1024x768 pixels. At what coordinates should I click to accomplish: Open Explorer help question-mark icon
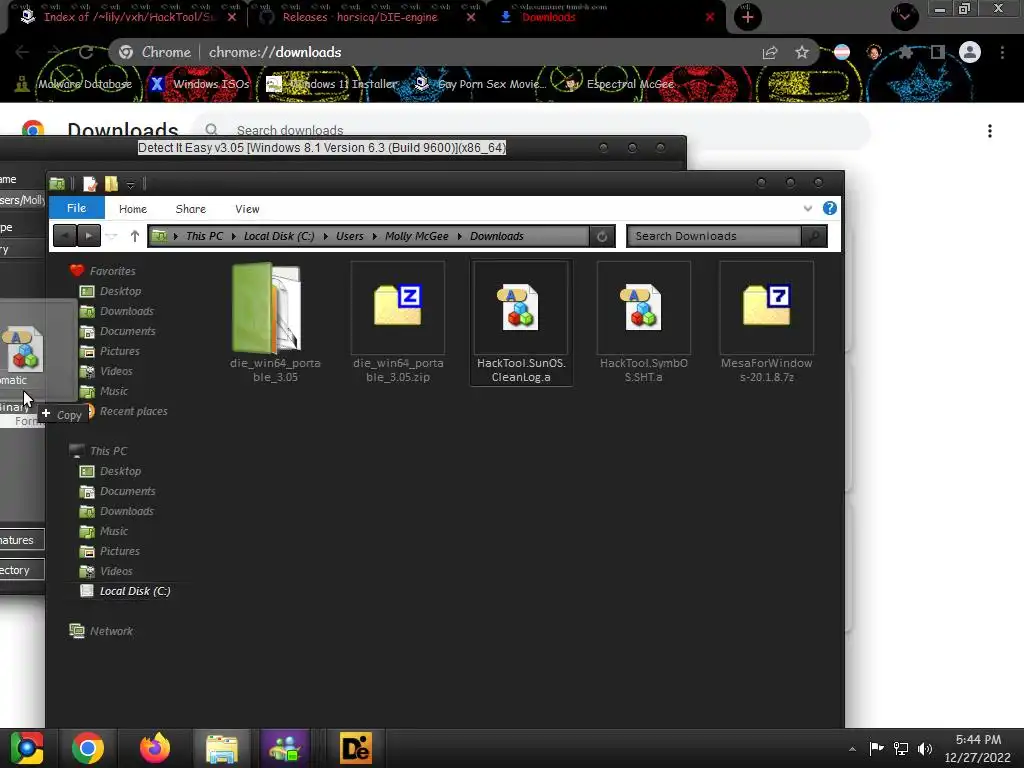pos(829,208)
